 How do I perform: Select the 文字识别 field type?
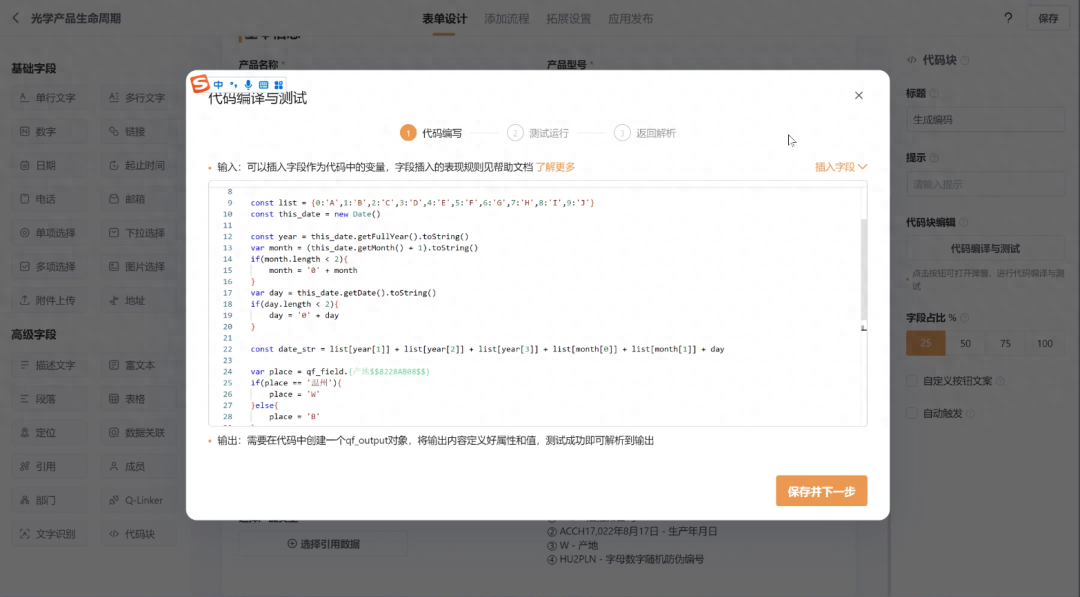click(48, 533)
